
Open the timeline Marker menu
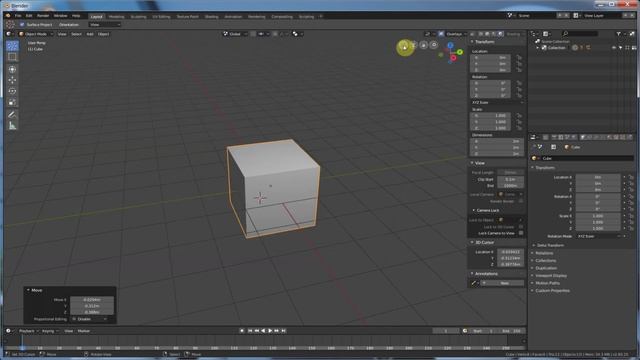[83, 331]
